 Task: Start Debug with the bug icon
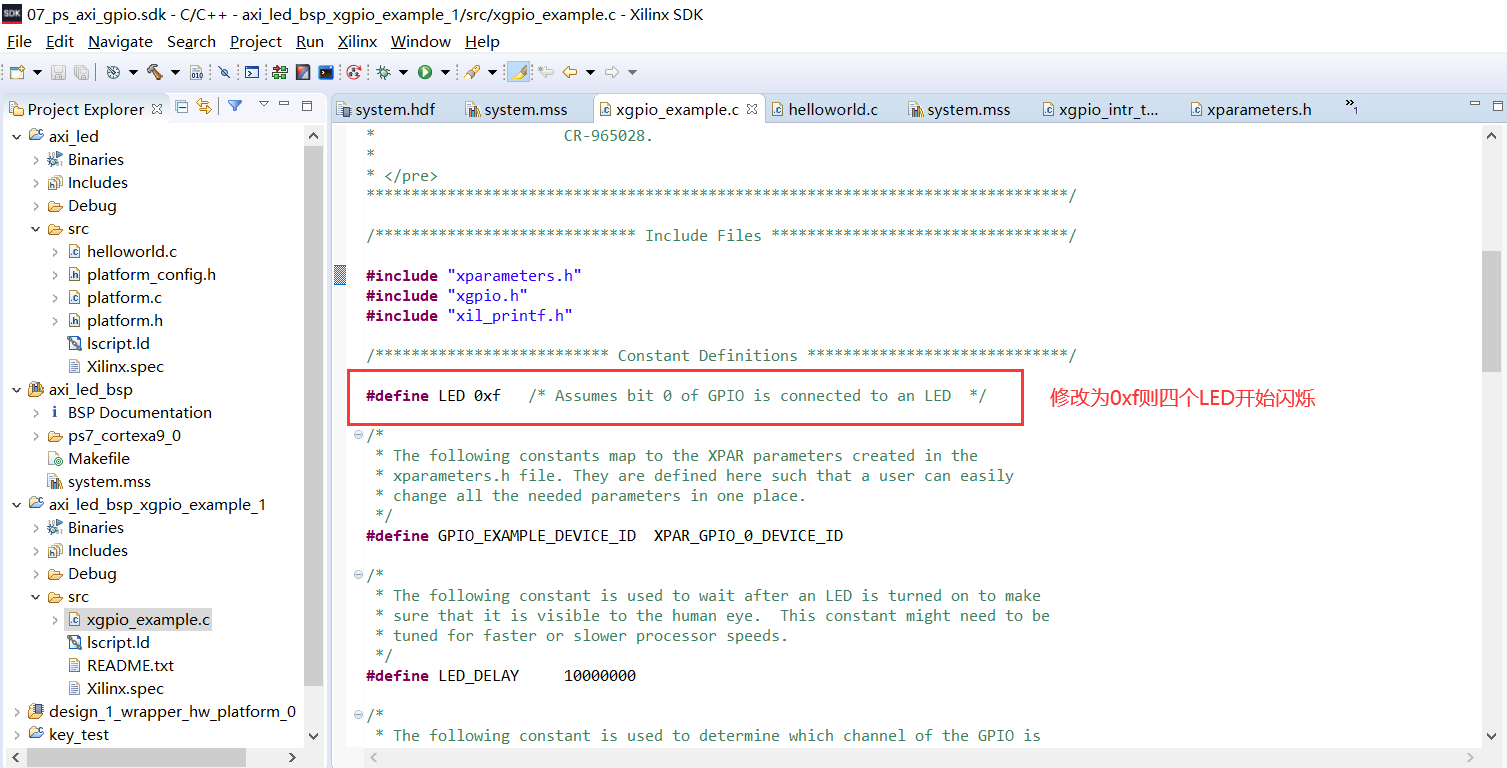coord(383,72)
